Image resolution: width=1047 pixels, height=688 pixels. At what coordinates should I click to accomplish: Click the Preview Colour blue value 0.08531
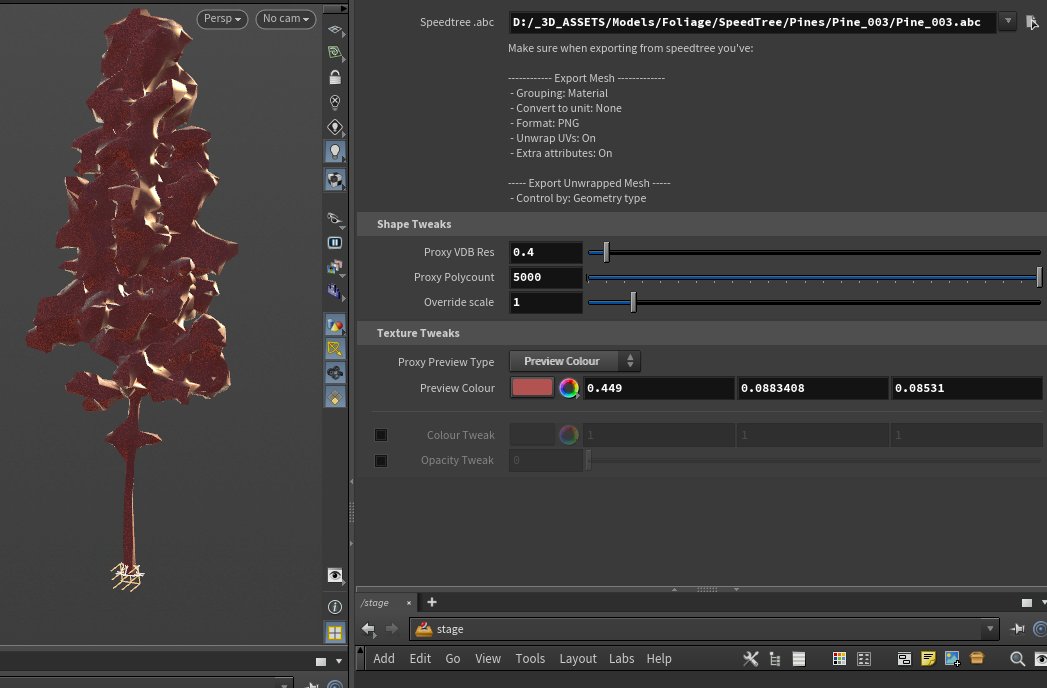966,388
